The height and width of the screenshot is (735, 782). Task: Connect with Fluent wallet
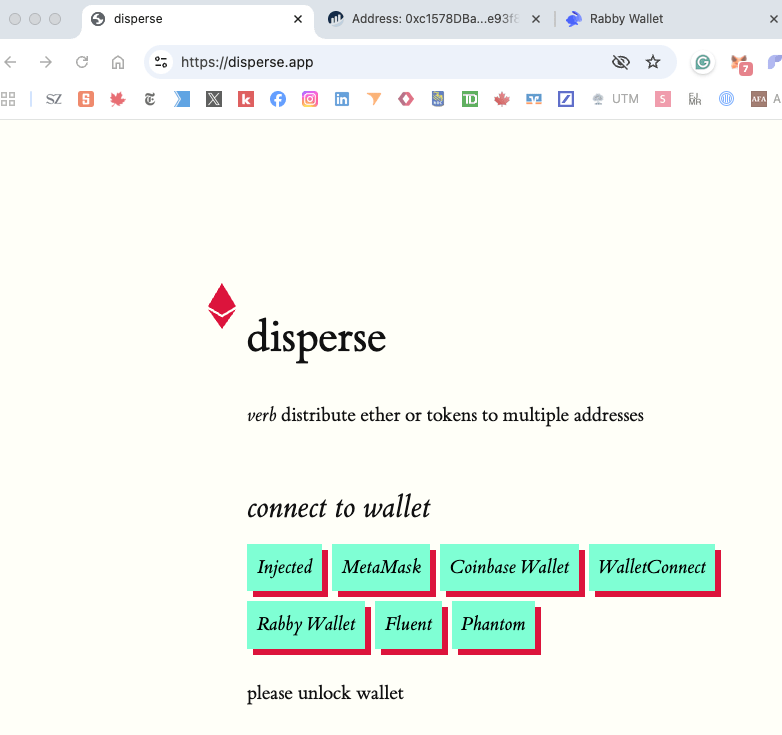[x=408, y=625]
